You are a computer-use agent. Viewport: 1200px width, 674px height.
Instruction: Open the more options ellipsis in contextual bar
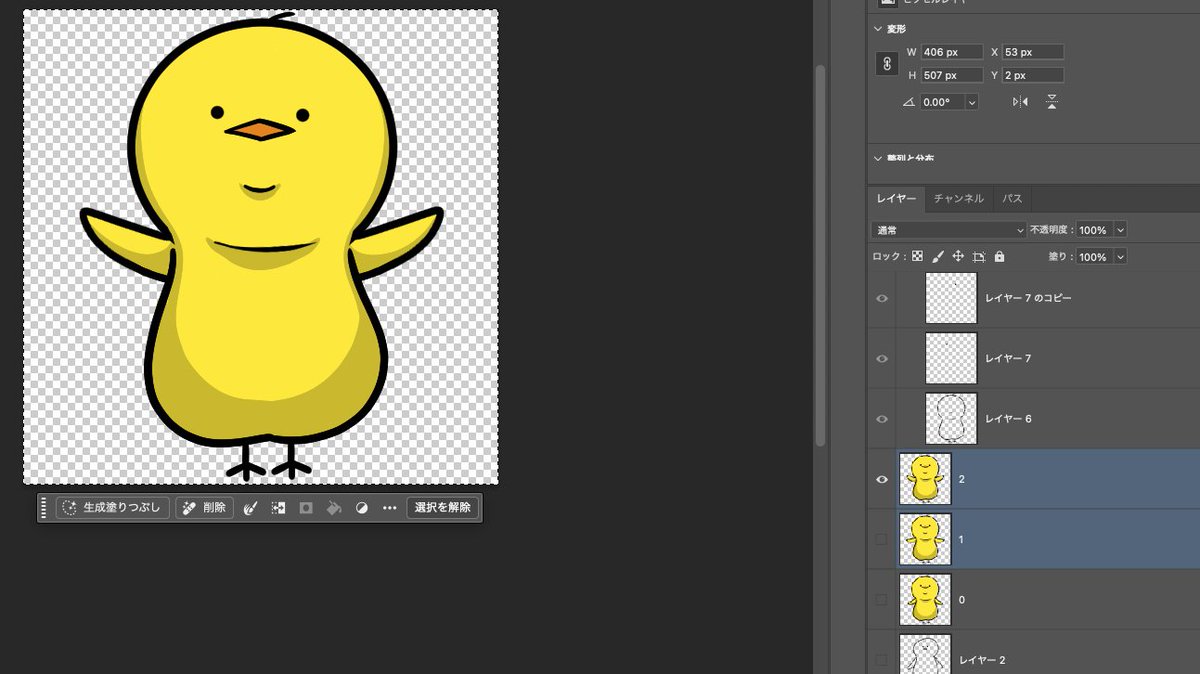(390, 508)
